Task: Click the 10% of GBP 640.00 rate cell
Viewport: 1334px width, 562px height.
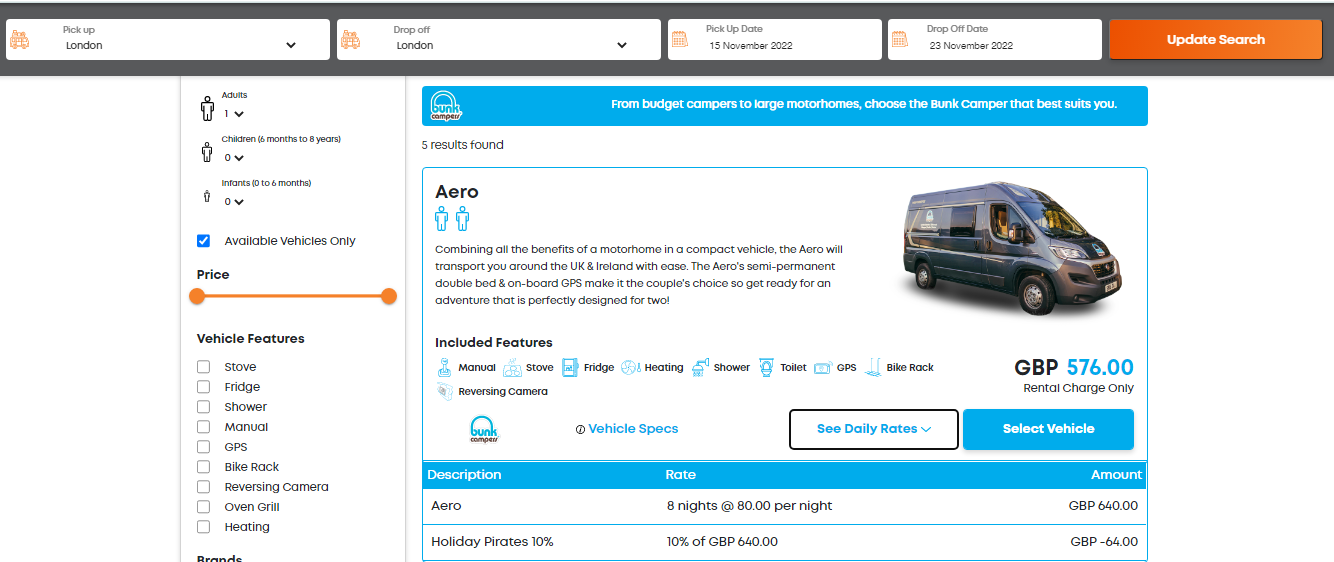Action: tap(722, 542)
